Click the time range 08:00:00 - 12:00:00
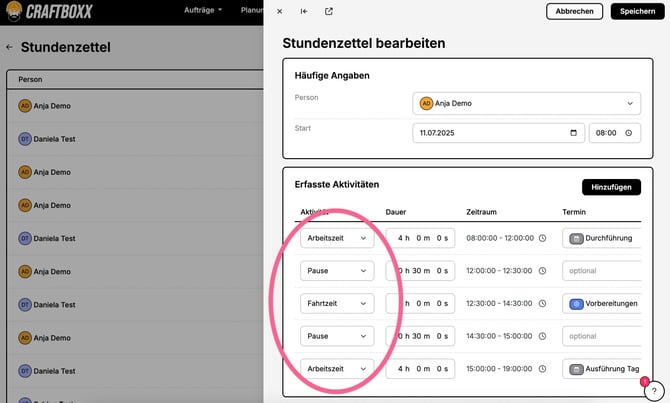This screenshot has width=670, height=403. tap(500, 238)
